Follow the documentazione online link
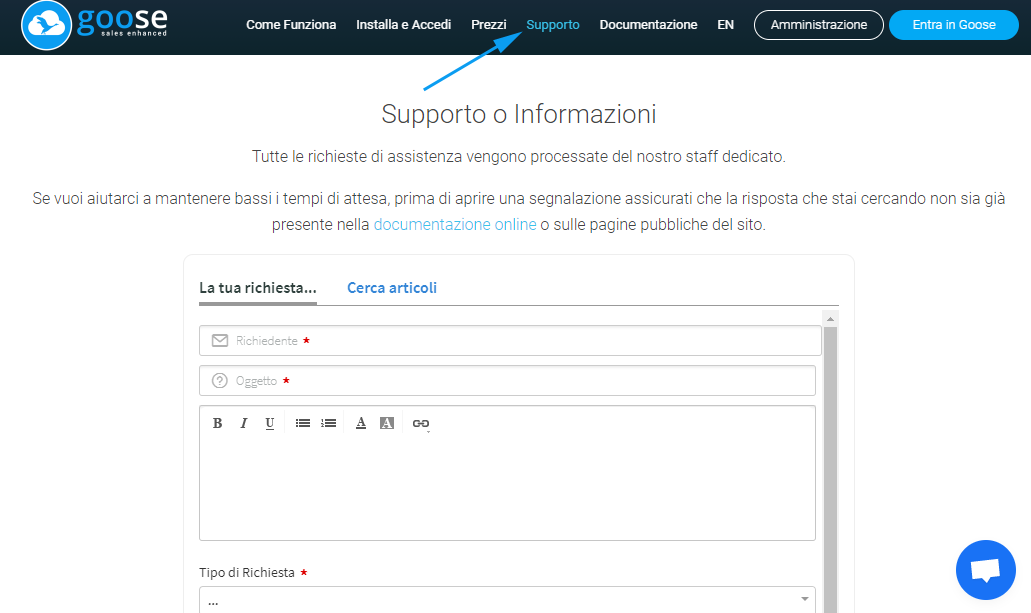 coord(455,224)
